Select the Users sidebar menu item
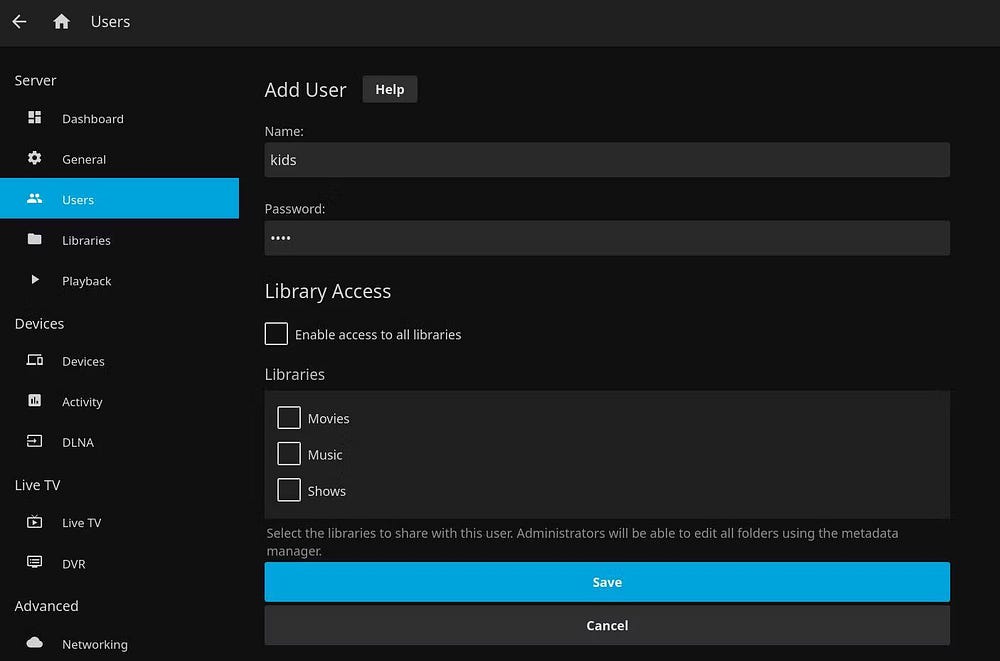The image size is (1000, 661). (x=119, y=199)
